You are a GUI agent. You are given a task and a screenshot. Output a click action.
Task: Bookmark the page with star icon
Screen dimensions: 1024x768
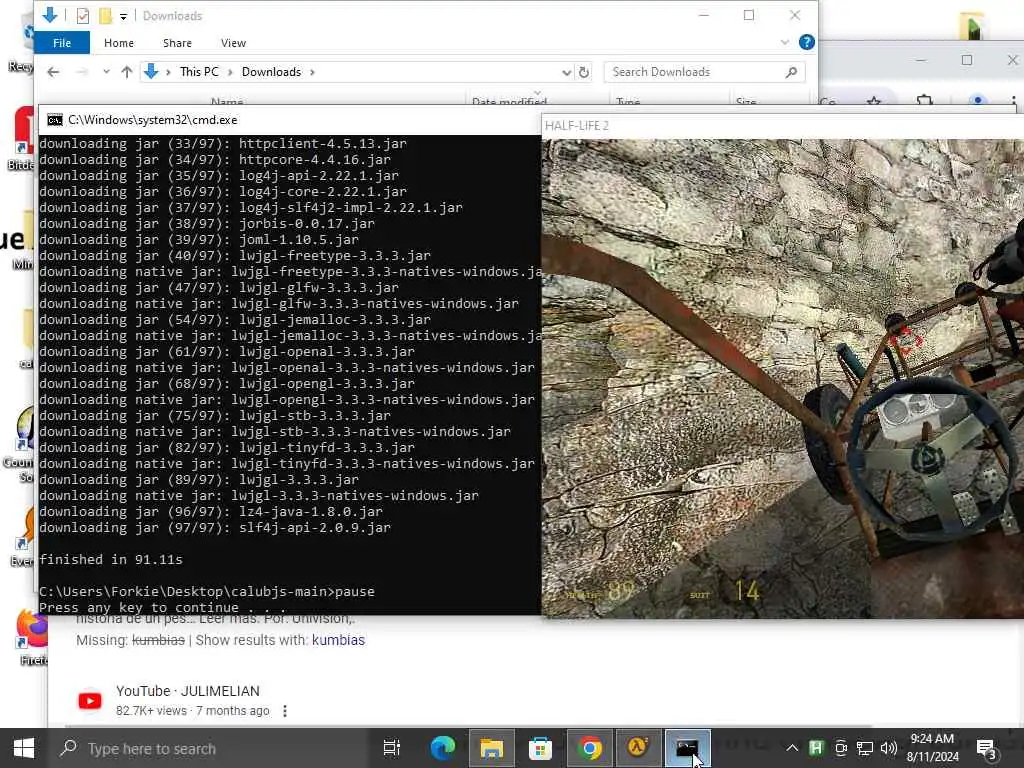coord(874,101)
